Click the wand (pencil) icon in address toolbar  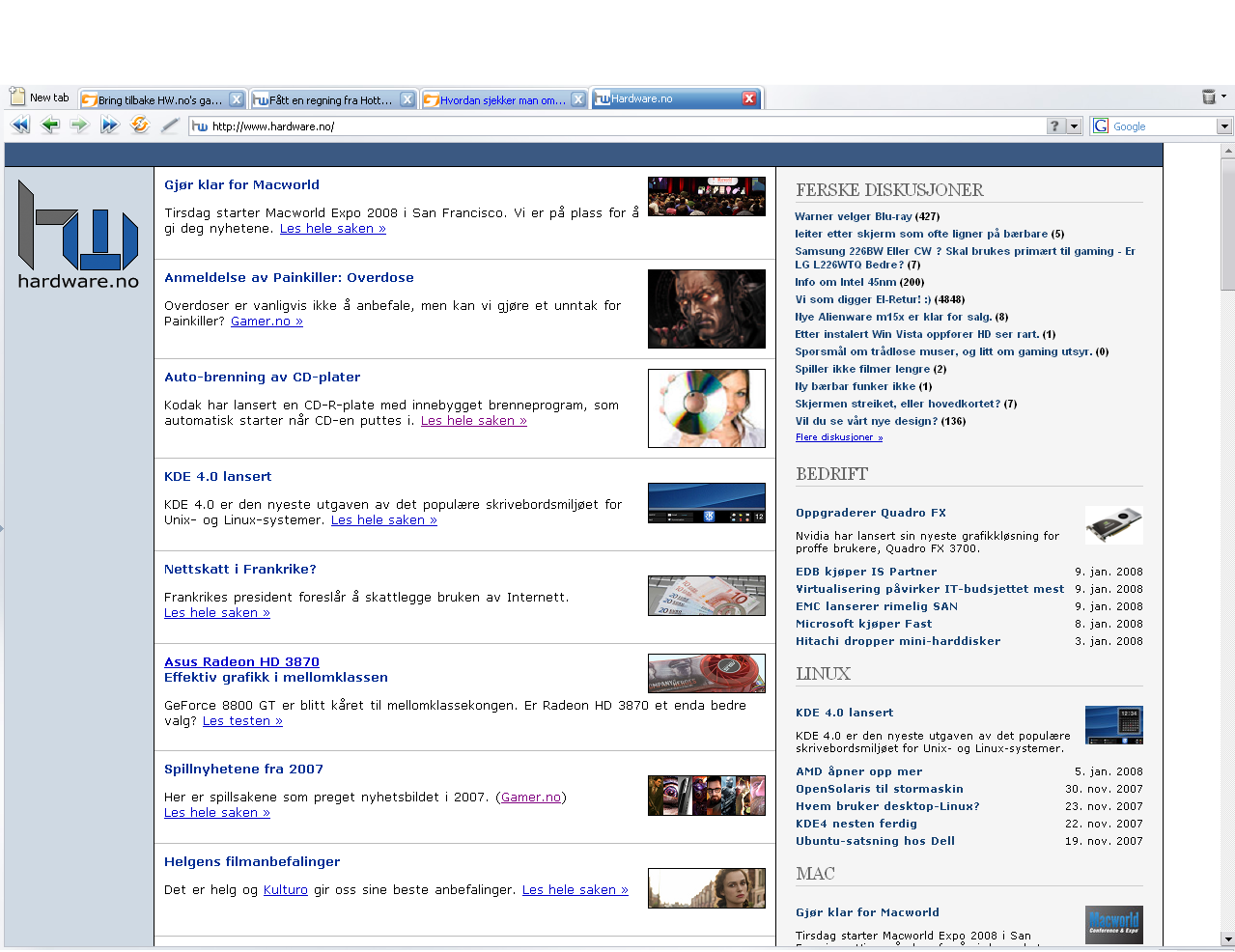[x=170, y=125]
